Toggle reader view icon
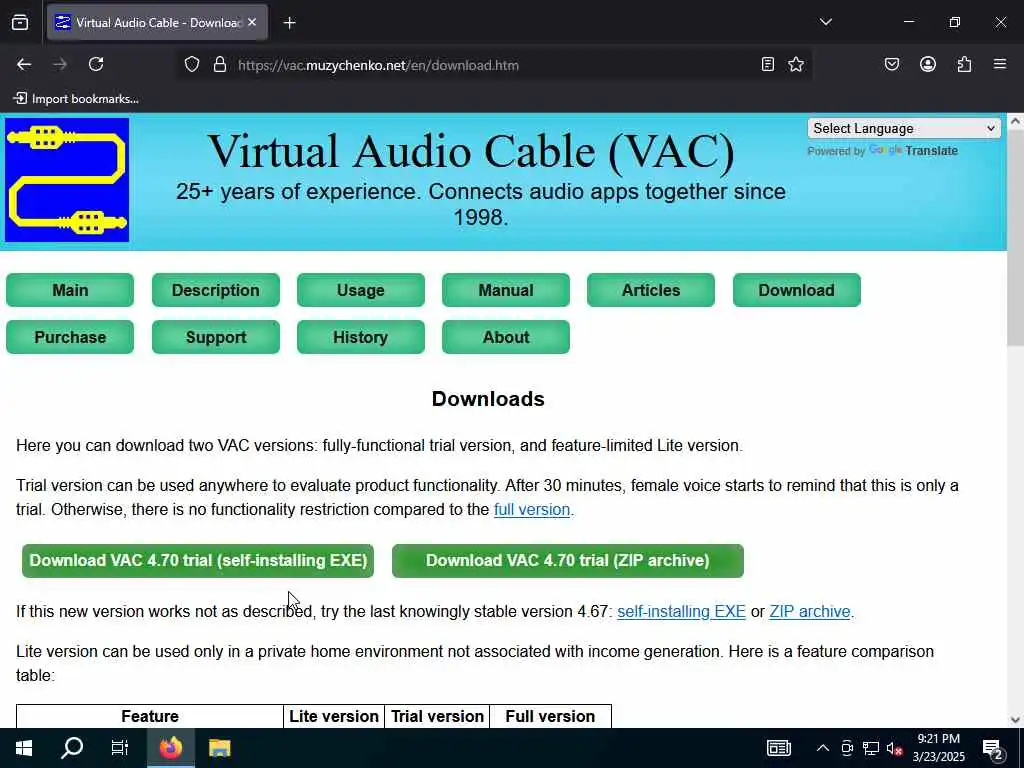This screenshot has height=768, width=1024. click(768, 65)
